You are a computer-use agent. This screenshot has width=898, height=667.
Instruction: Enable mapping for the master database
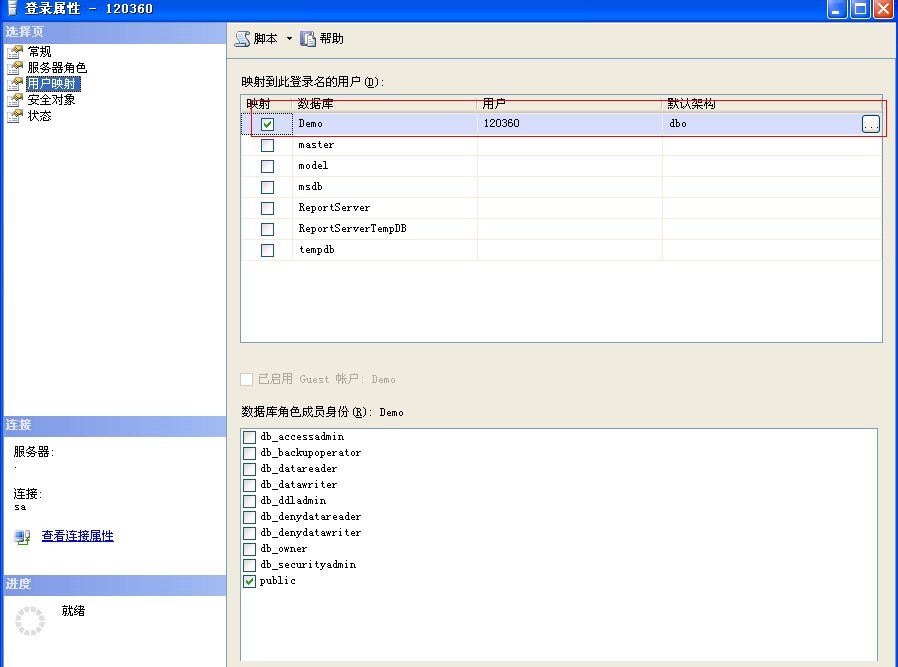coord(266,144)
